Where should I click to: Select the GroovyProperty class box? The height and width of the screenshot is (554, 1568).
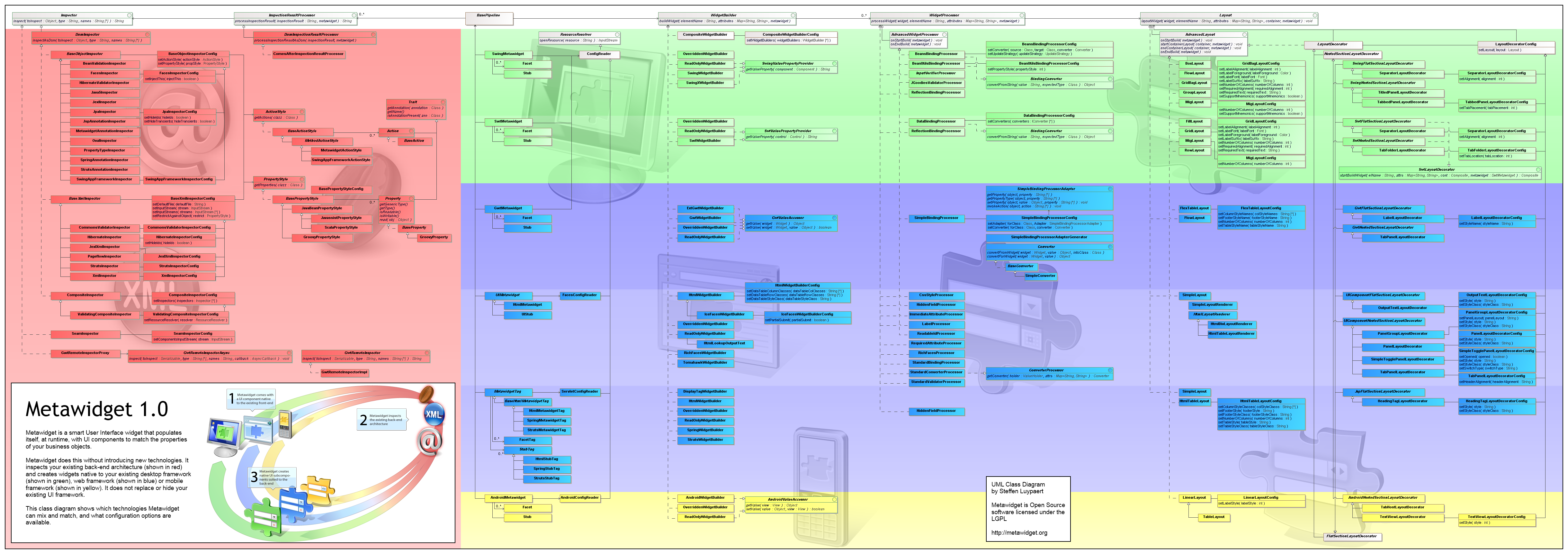pyautogui.click(x=434, y=237)
